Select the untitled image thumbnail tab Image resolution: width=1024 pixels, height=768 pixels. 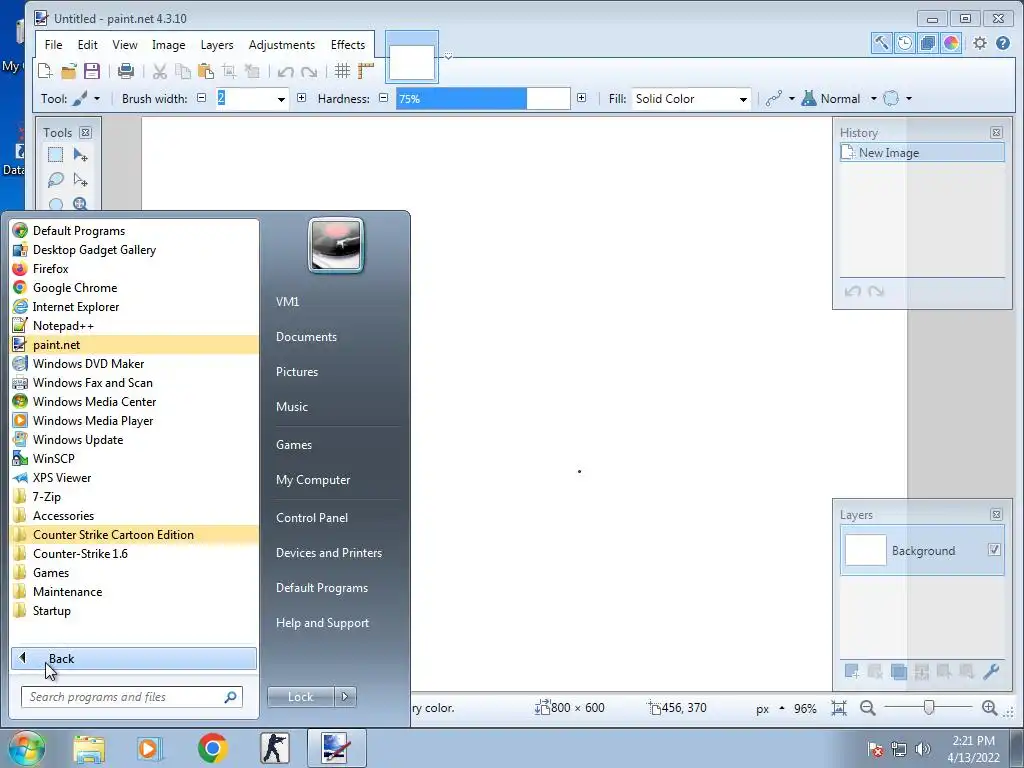point(411,58)
